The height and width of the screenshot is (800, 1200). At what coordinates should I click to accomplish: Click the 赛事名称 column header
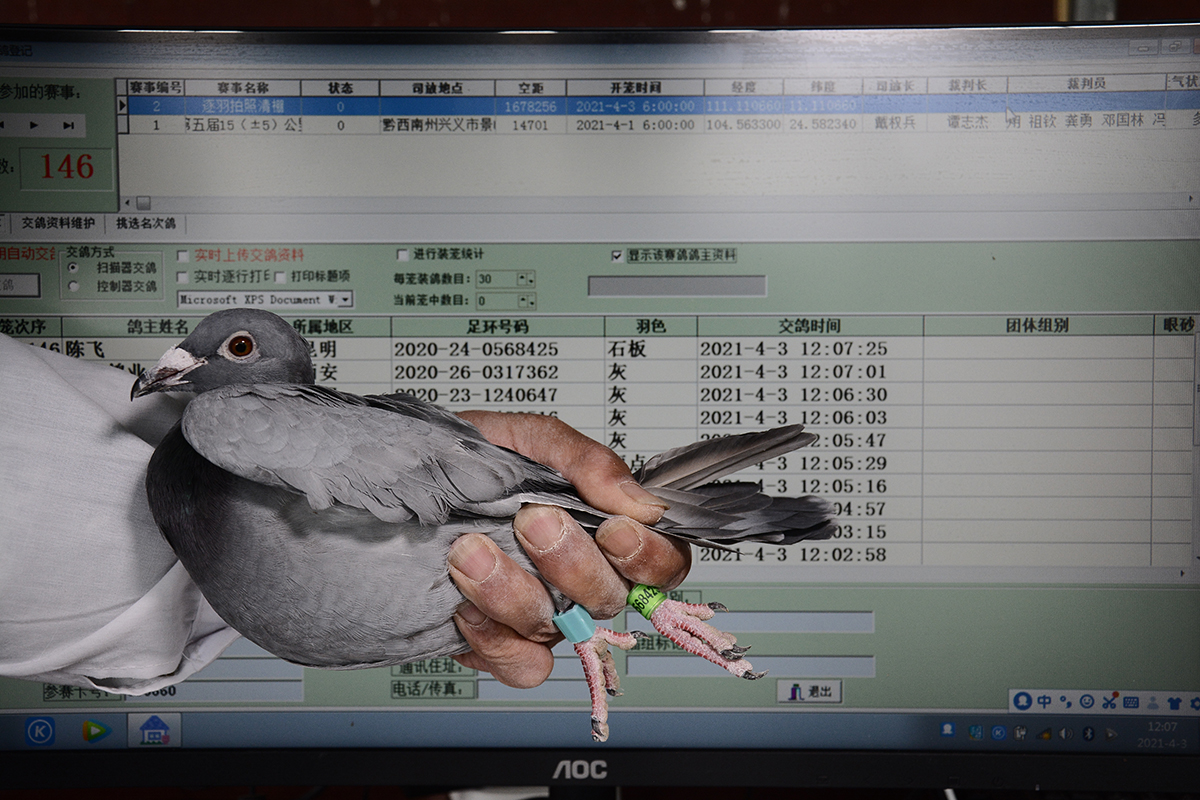coord(242,88)
